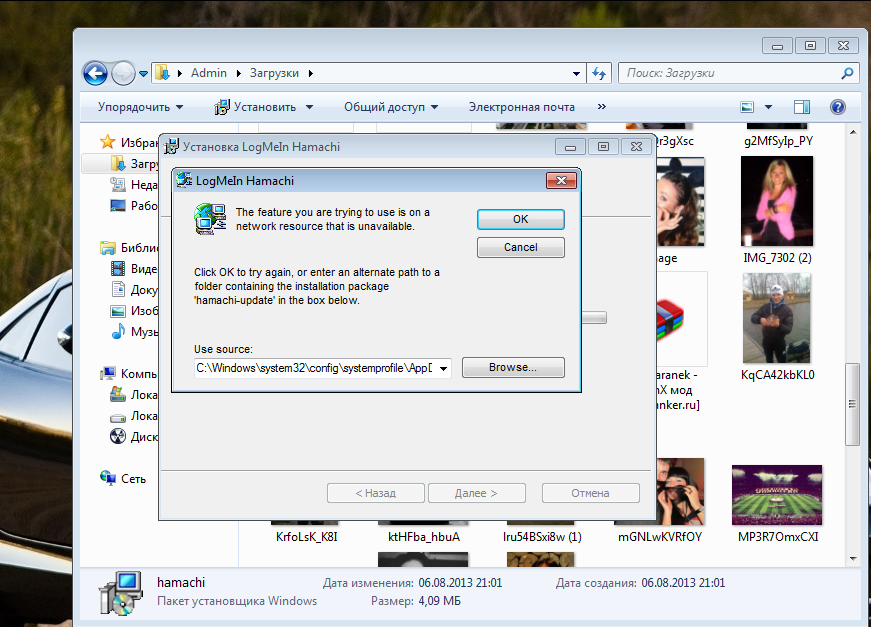Select Рабочий стол item in navigation pane
This screenshot has width=871, height=627.
click(x=136, y=205)
